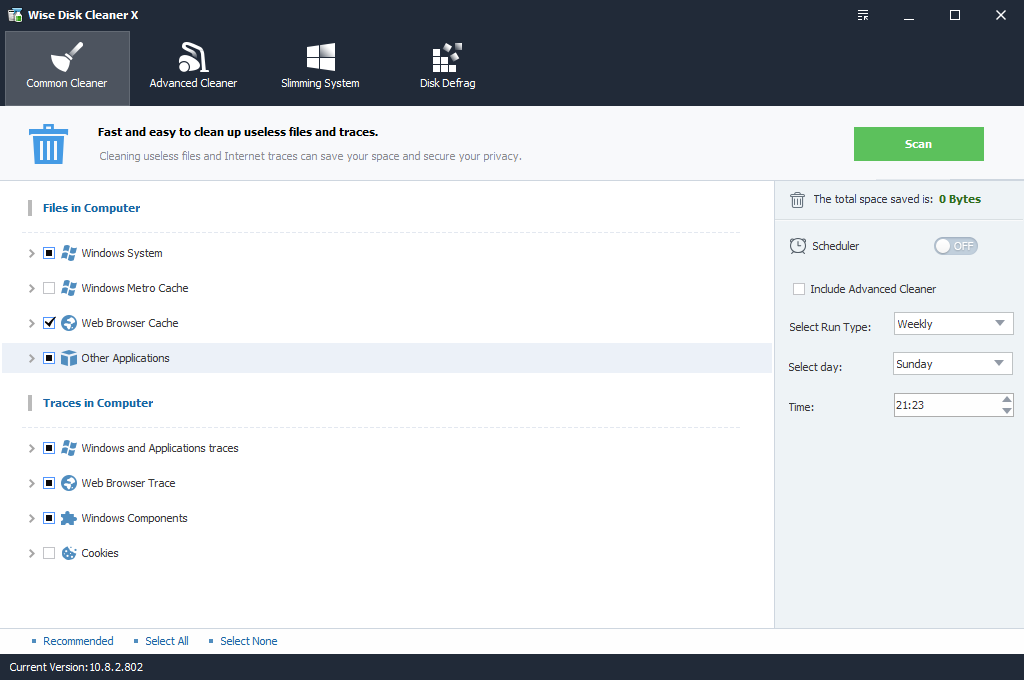The image size is (1024, 680).
Task: Open the Slimming System tab
Action: pos(320,68)
